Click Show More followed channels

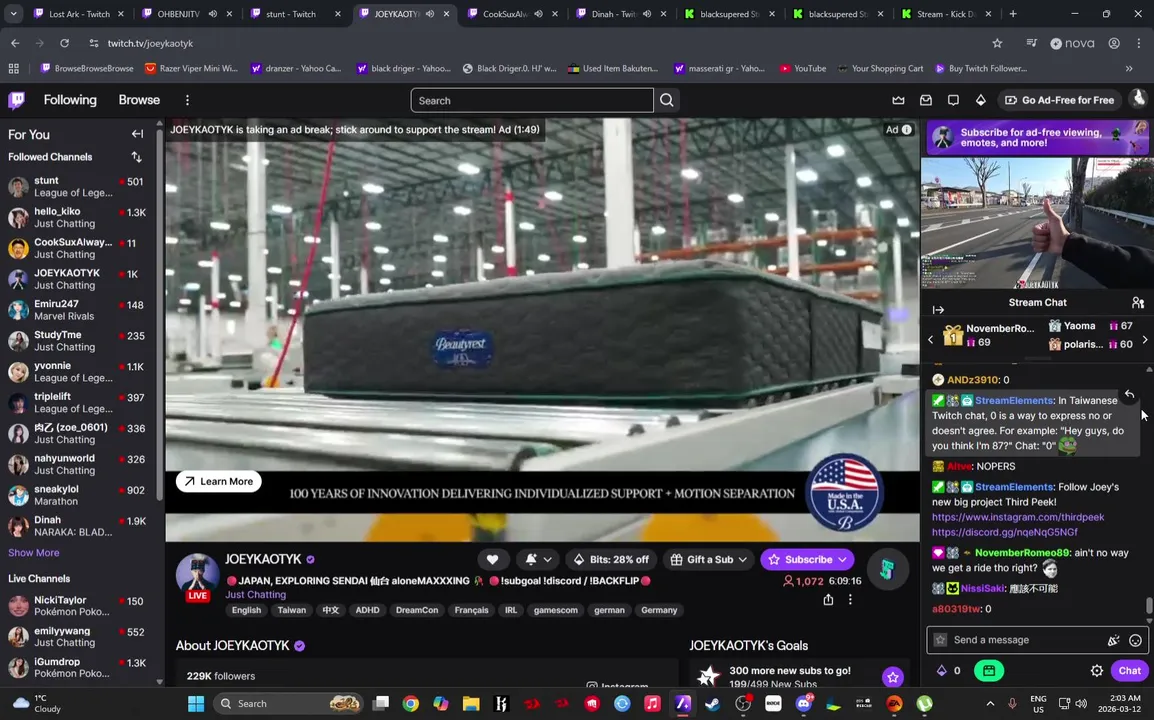(x=34, y=553)
